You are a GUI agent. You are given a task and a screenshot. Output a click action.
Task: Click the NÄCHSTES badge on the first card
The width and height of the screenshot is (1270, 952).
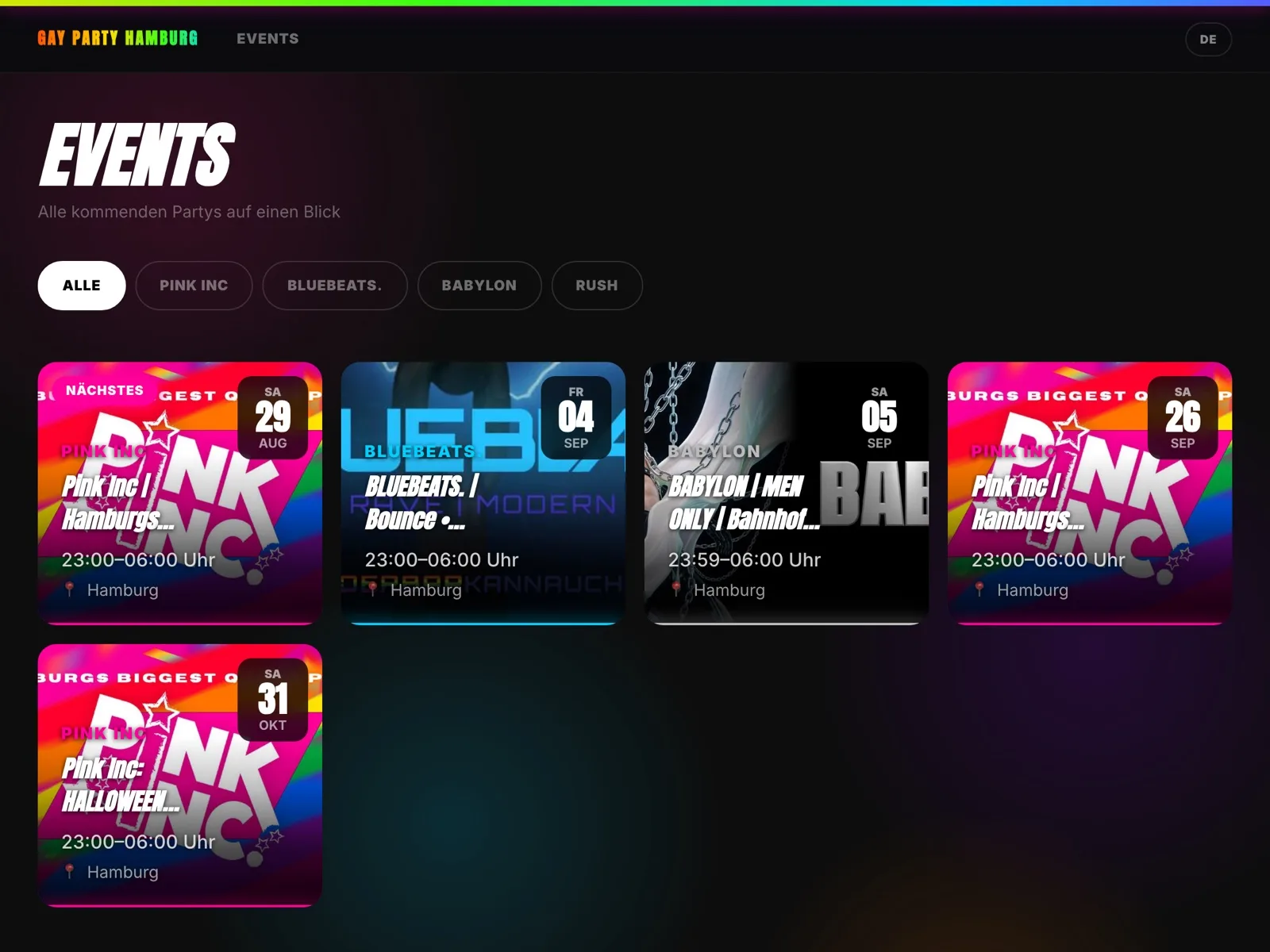(x=105, y=390)
